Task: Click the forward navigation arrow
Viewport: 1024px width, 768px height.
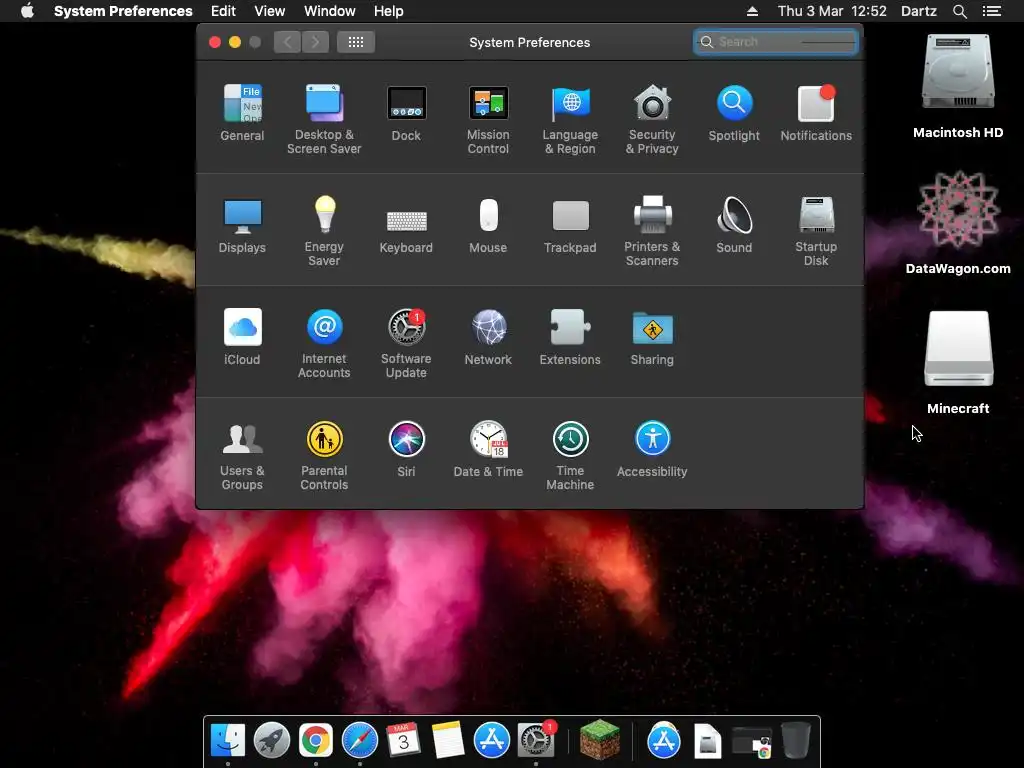Action: [315, 42]
